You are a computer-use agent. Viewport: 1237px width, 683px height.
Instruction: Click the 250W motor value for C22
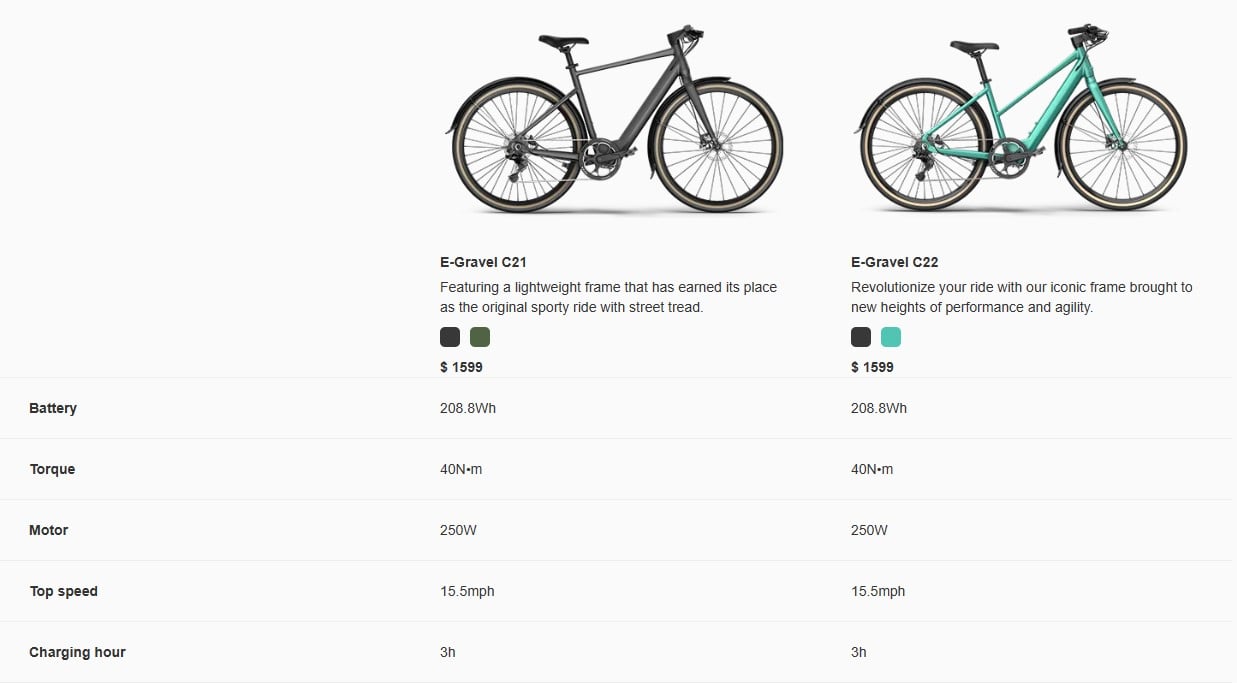869,530
